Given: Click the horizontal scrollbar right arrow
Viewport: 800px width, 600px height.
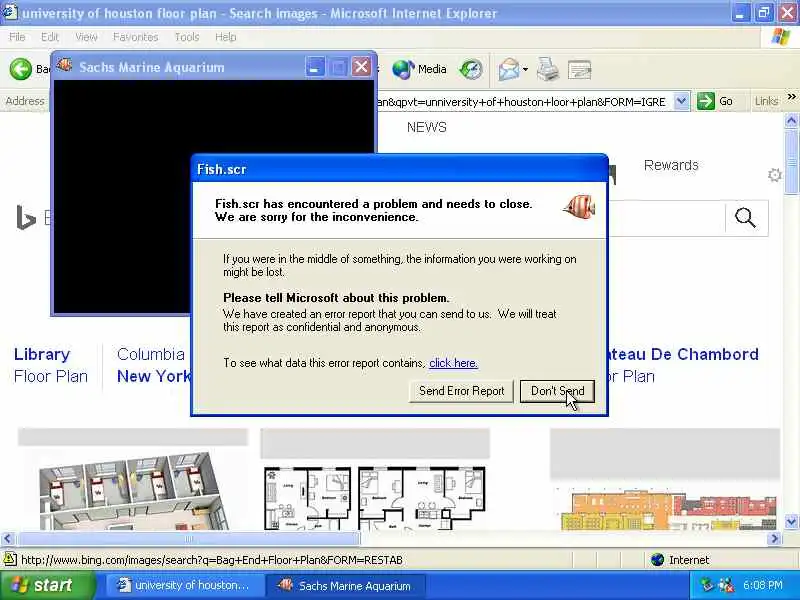Looking at the screenshot, I should tap(775, 538).
